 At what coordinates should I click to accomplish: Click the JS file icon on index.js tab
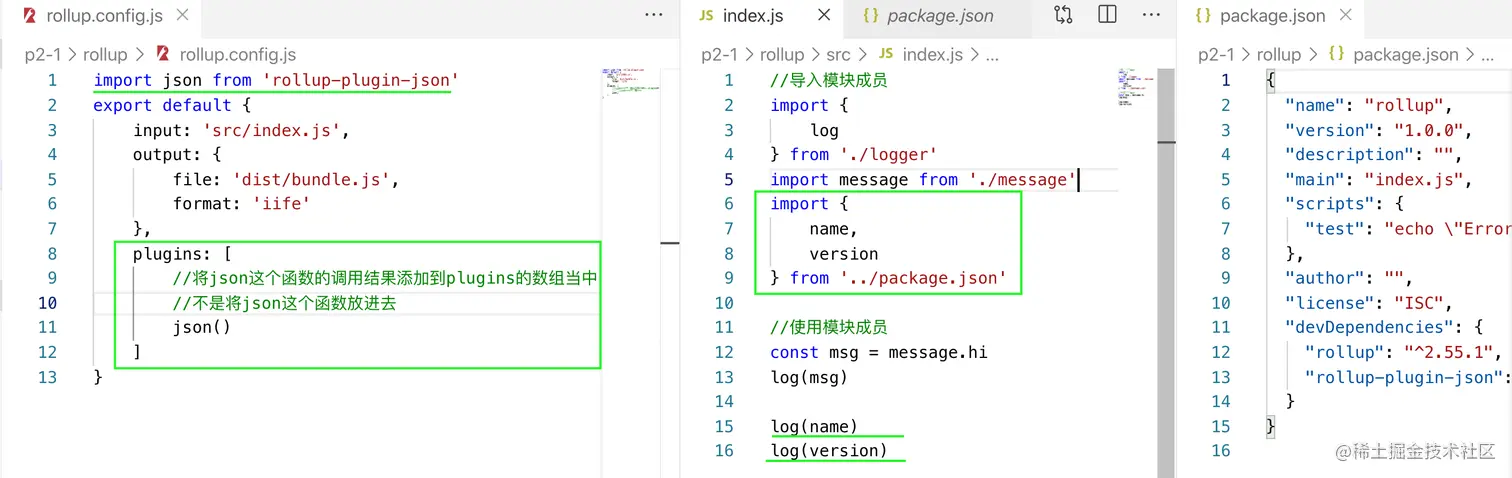click(706, 16)
